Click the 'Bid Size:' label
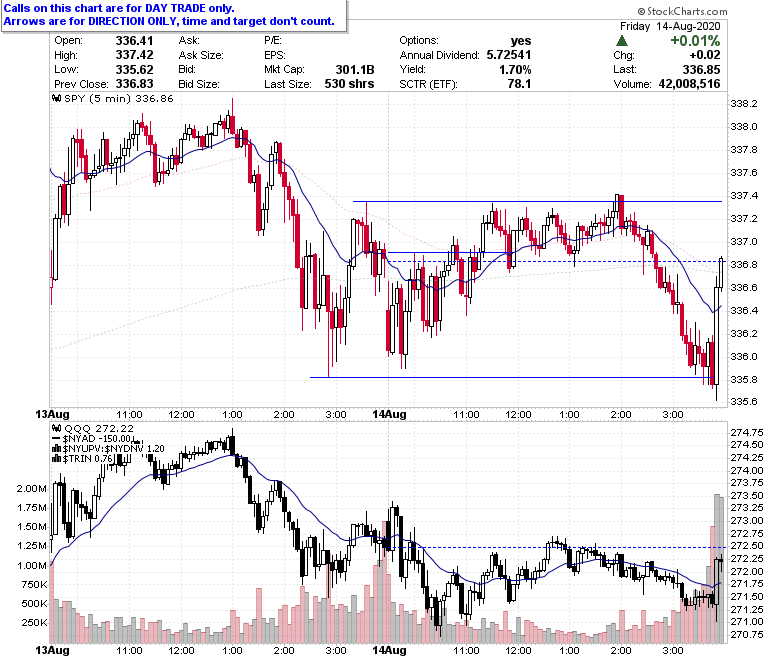The image size is (780, 659). tap(199, 84)
